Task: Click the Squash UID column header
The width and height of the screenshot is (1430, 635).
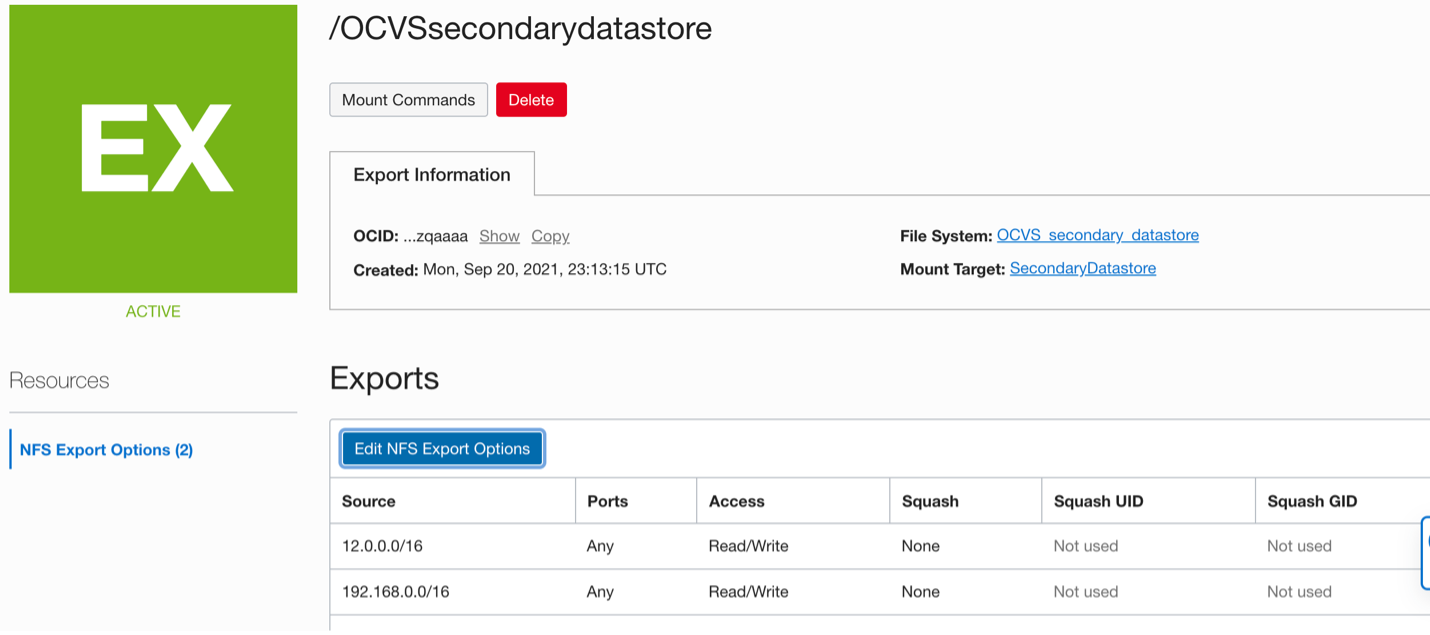Action: tap(1100, 501)
